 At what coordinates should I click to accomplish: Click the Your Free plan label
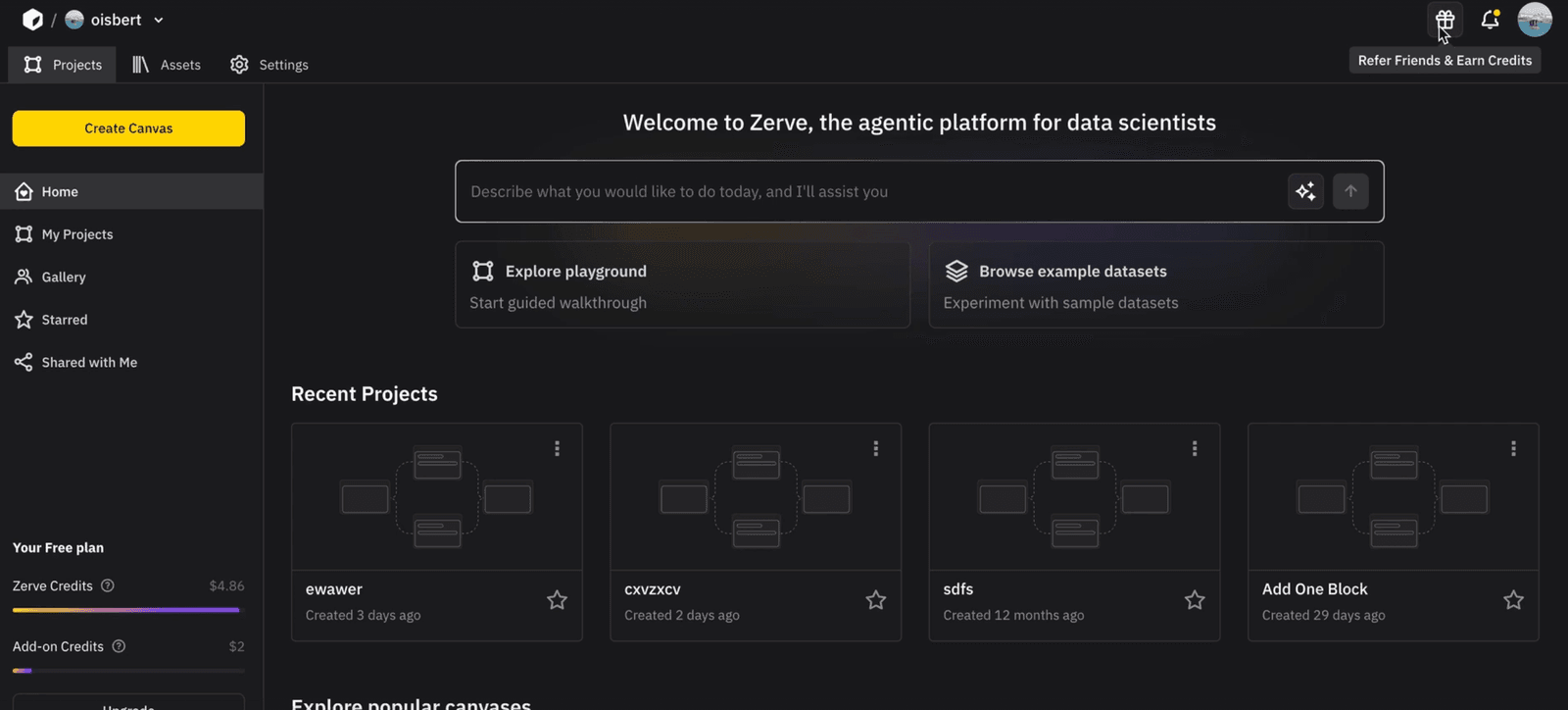58,547
